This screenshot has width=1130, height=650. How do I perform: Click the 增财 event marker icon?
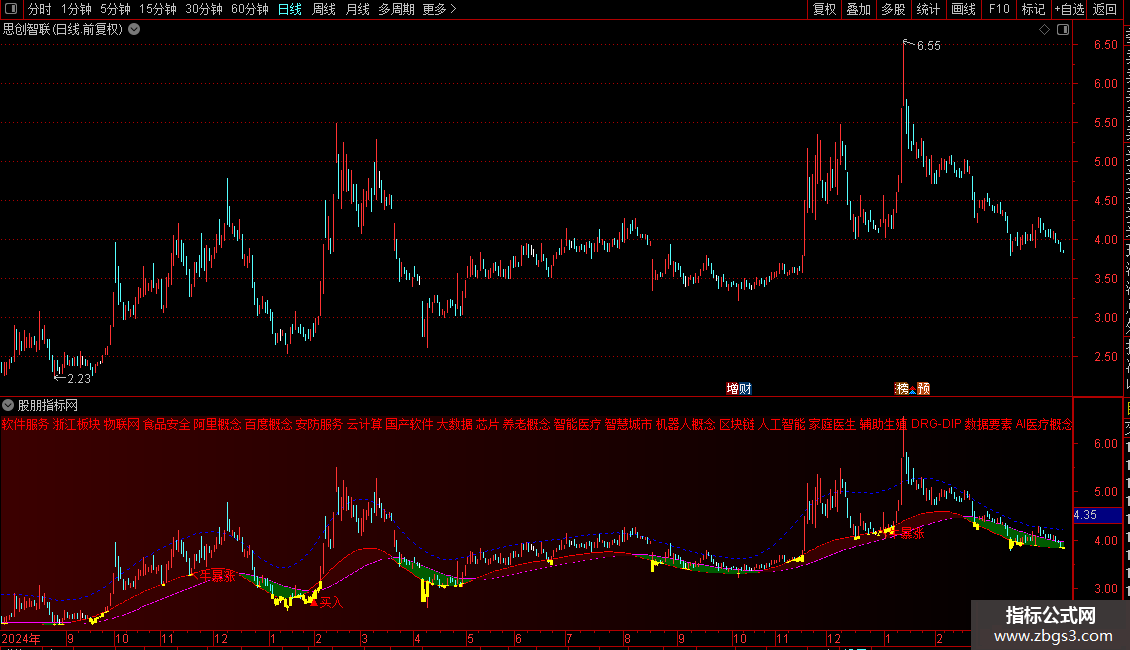click(x=739, y=389)
